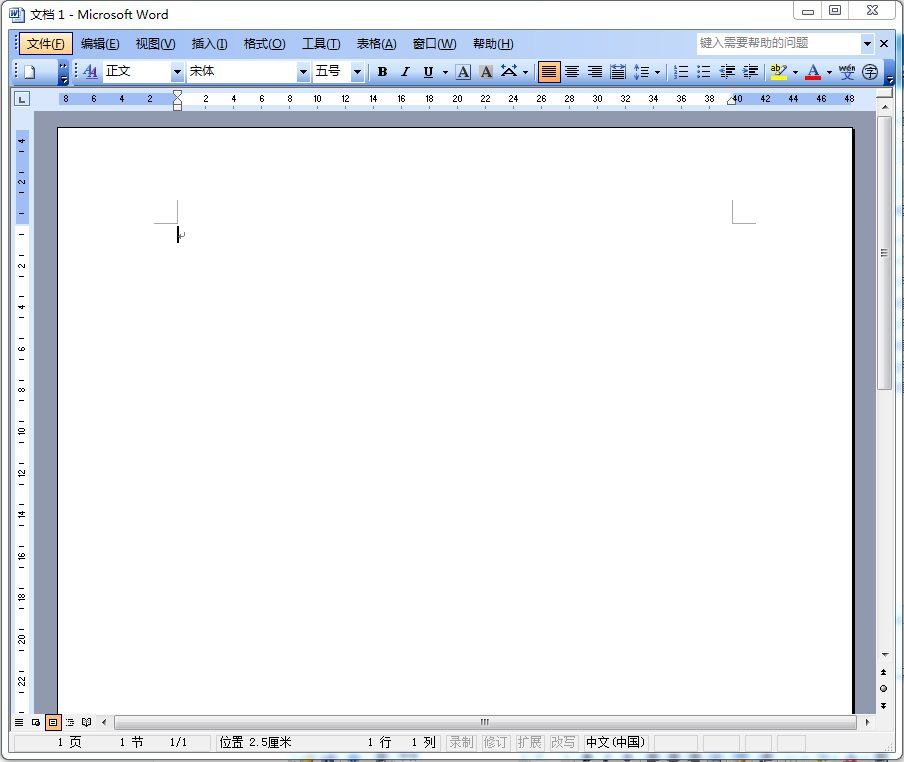Open the highlight color dropdown arrow
This screenshot has width=904, height=762.
coord(796,72)
